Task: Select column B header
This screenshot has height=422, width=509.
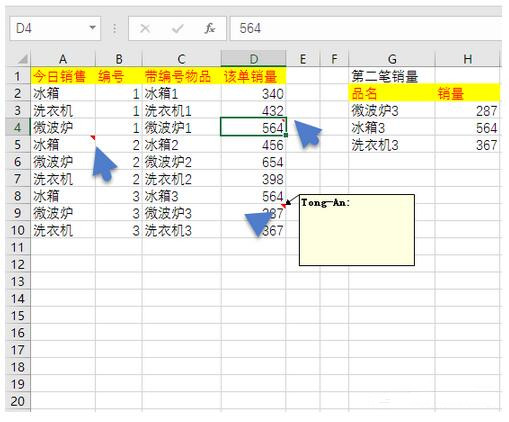Action: point(119,59)
